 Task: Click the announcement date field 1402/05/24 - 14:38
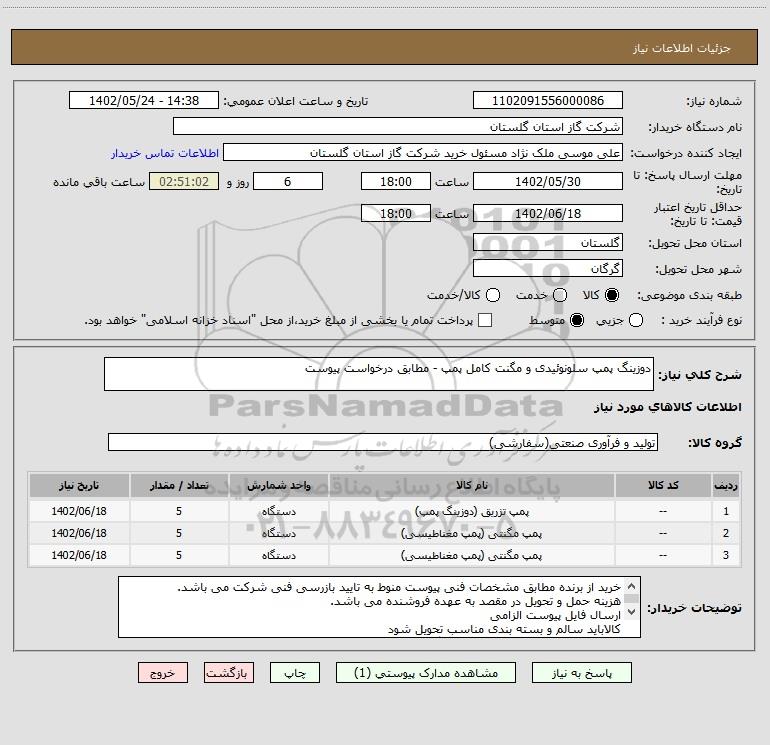(143, 101)
